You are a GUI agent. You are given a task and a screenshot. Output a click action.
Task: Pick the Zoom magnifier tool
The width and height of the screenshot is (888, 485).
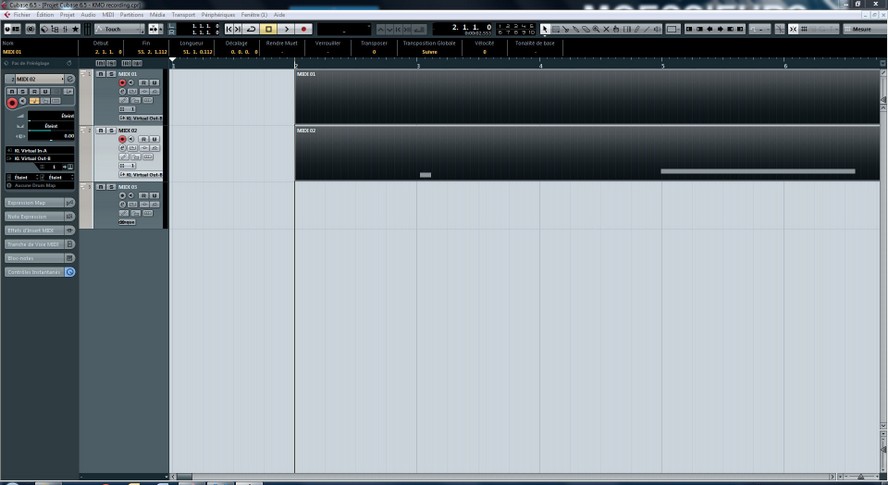[596, 29]
